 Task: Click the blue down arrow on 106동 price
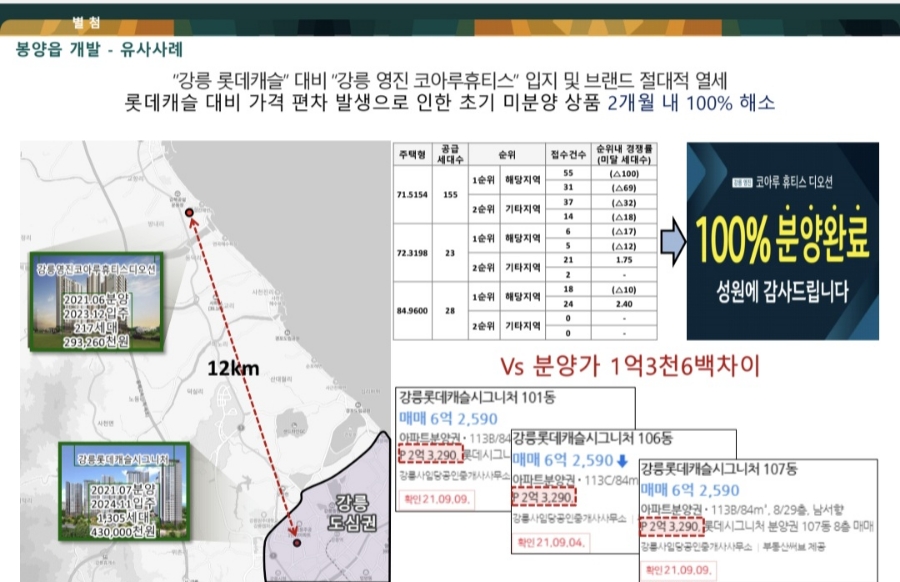pos(622,460)
